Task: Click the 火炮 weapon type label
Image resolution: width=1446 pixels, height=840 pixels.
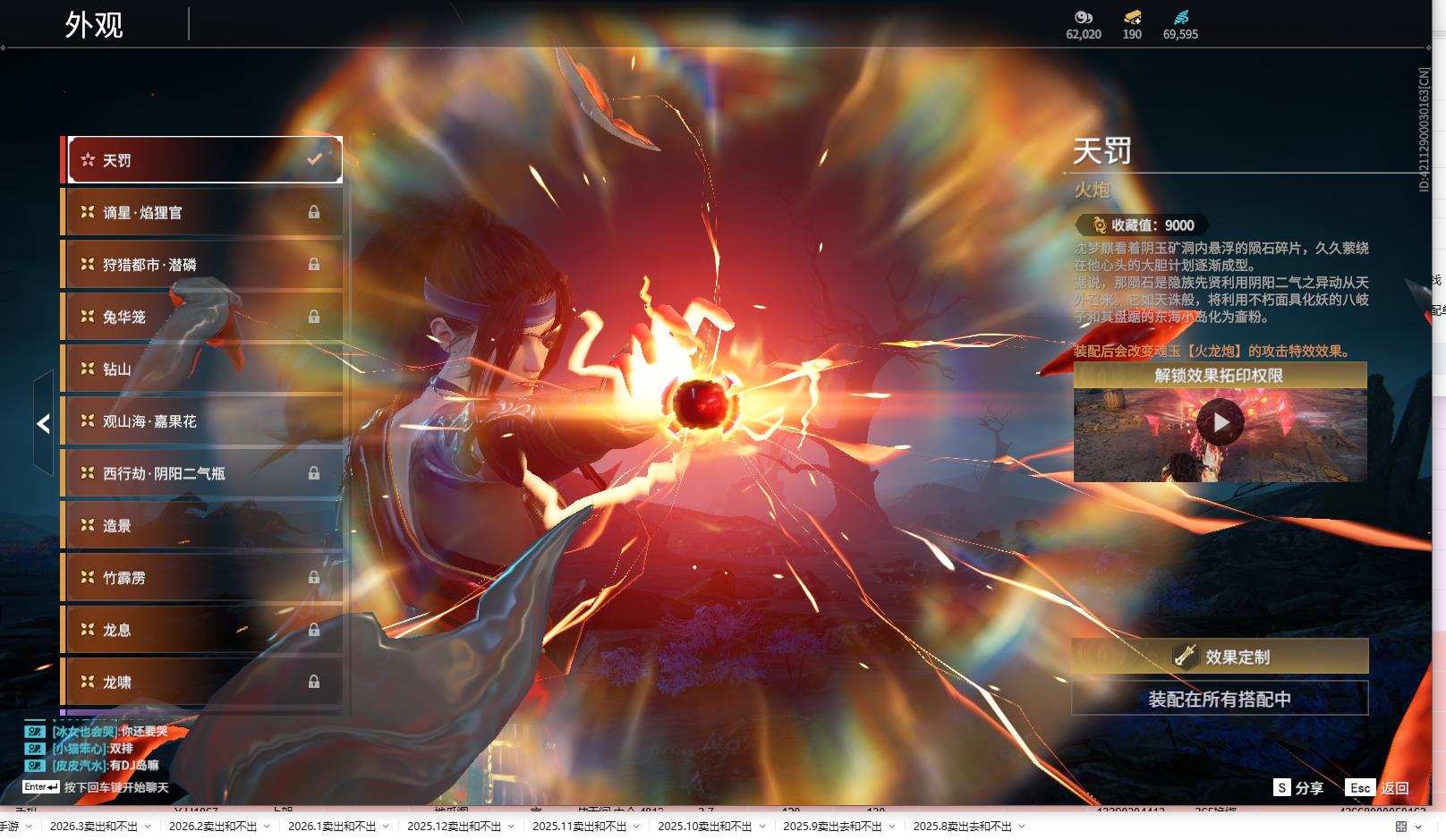Action: pyautogui.click(x=1093, y=190)
